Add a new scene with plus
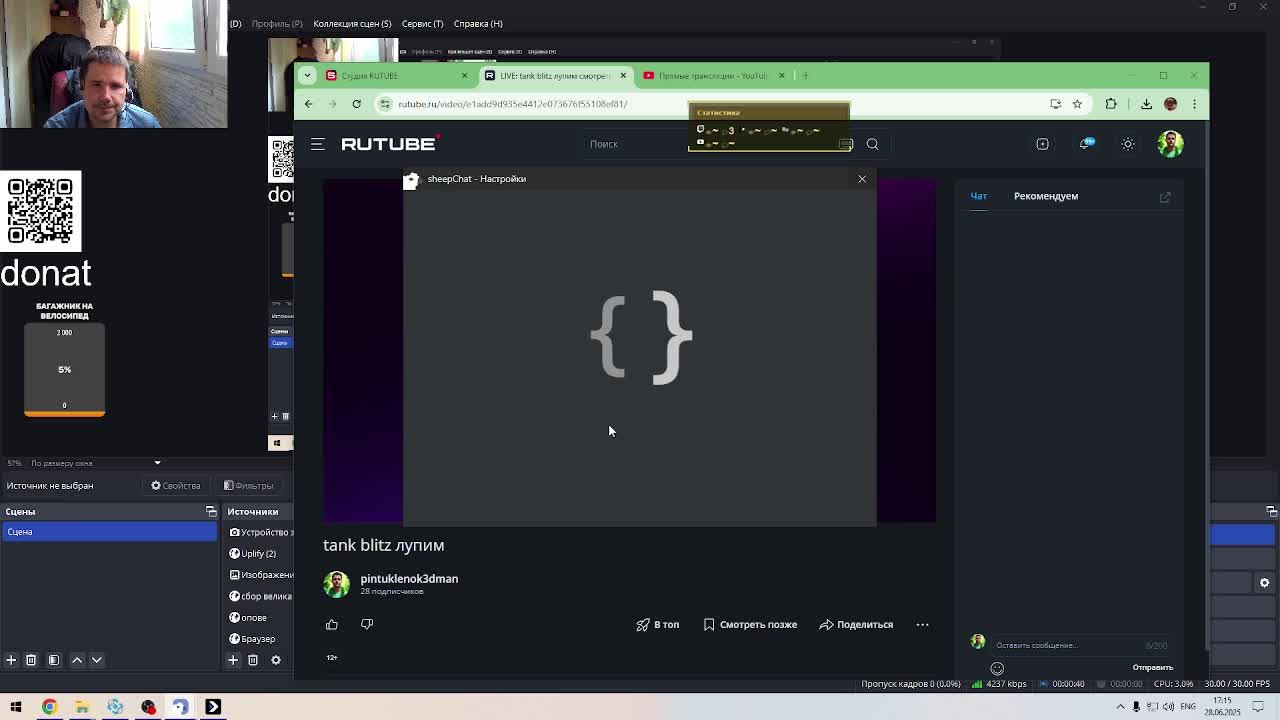The image size is (1280, 720). [x=11, y=660]
